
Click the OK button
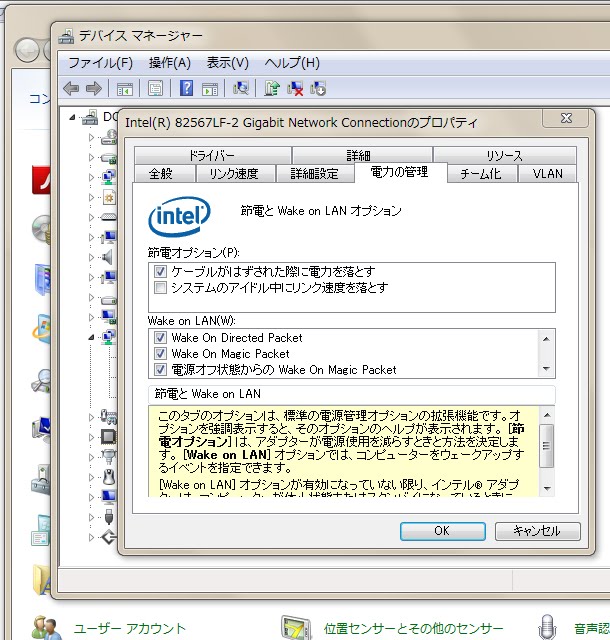[x=443, y=531]
